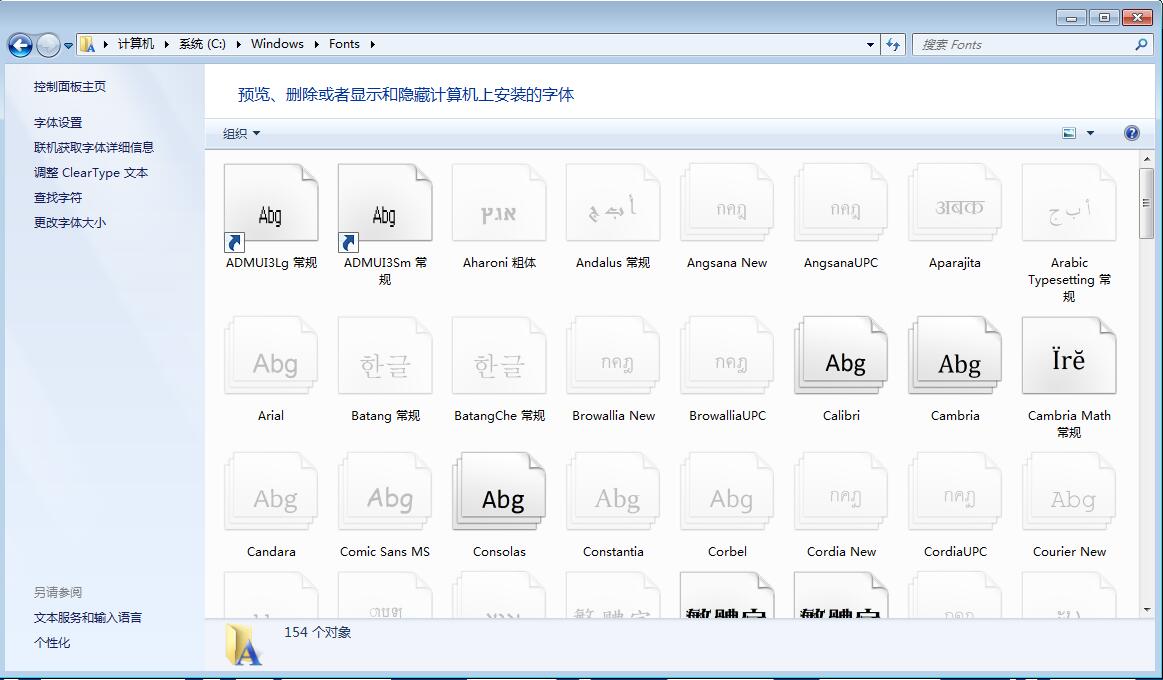
Task: Open 个性化 link
Action: (52, 643)
